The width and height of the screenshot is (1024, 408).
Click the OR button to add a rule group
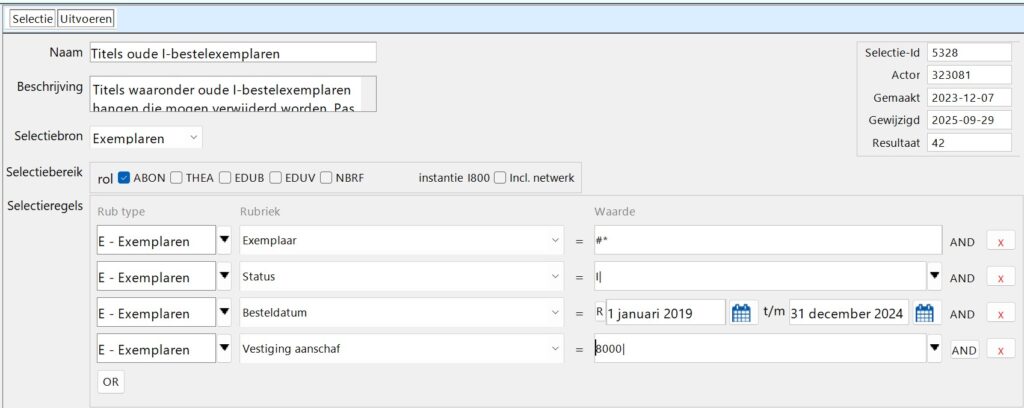pyautogui.click(x=110, y=381)
